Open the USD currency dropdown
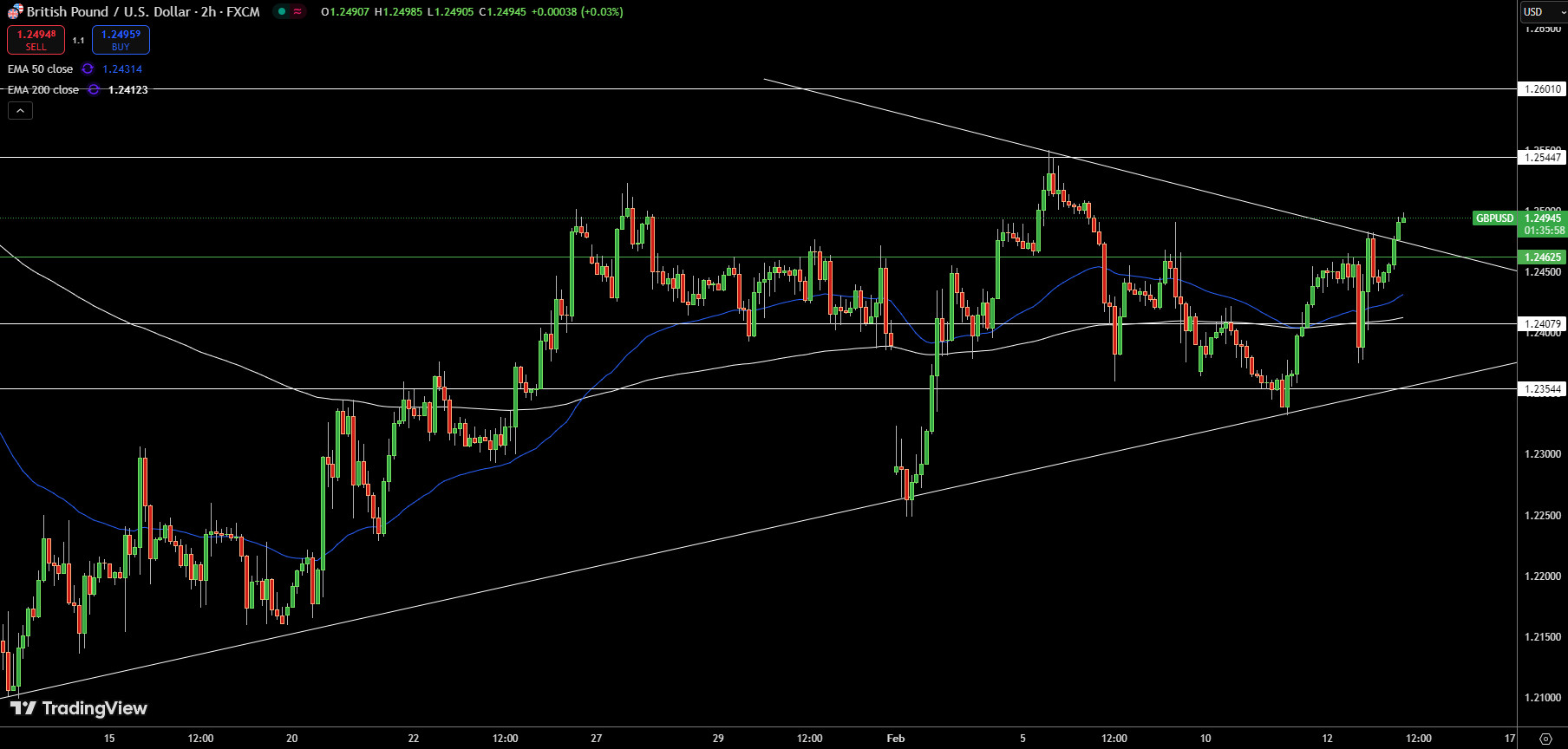The height and width of the screenshot is (749, 1568). (1543, 11)
